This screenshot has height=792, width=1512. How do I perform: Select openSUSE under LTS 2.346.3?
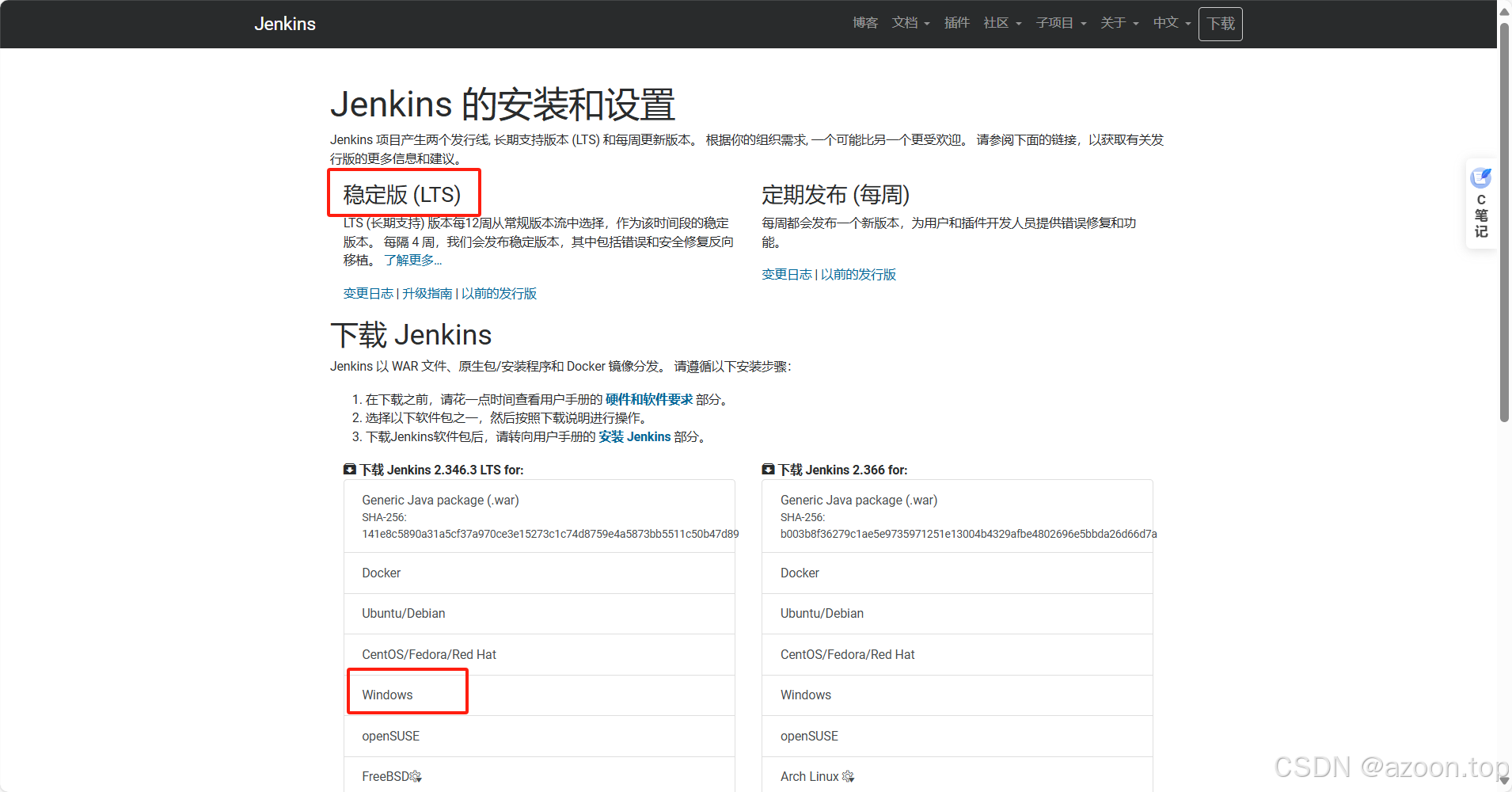point(539,736)
